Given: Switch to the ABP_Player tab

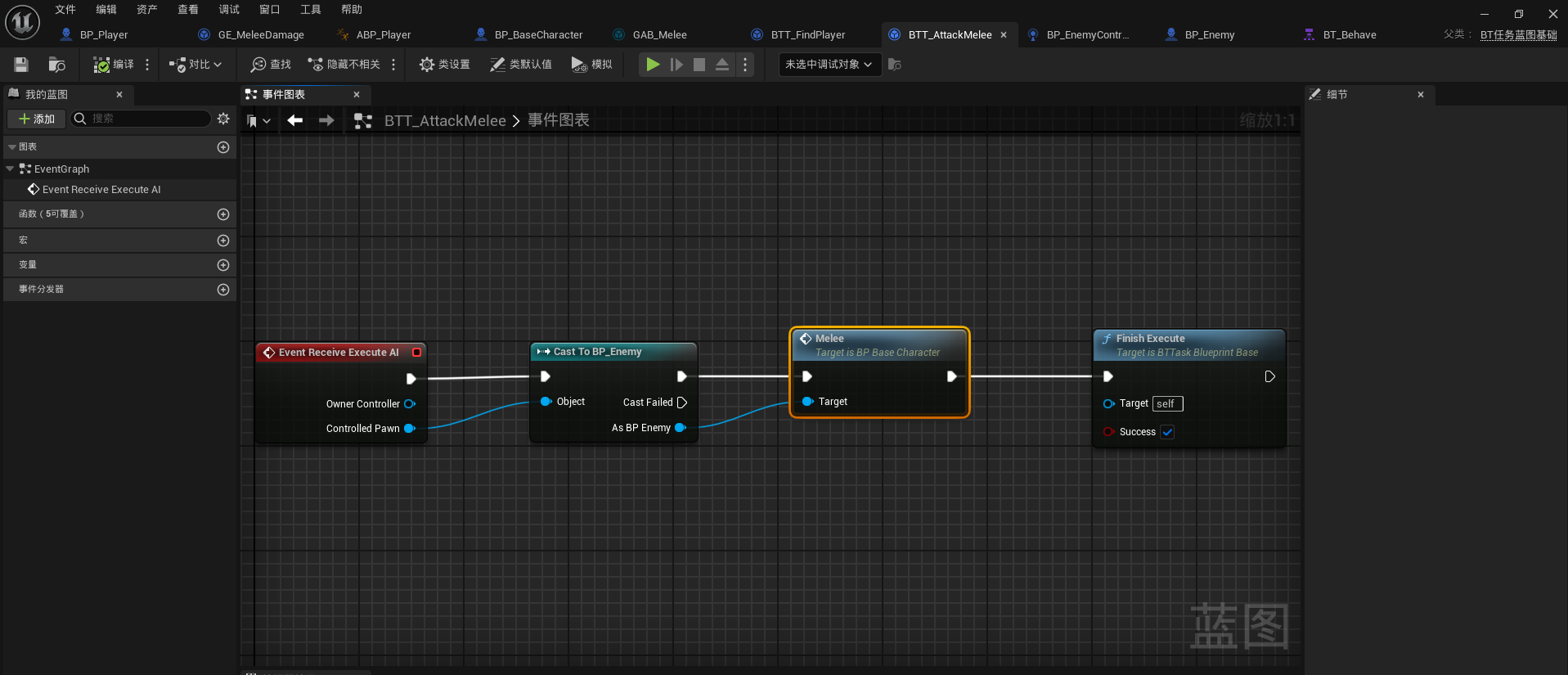Looking at the screenshot, I should (384, 35).
